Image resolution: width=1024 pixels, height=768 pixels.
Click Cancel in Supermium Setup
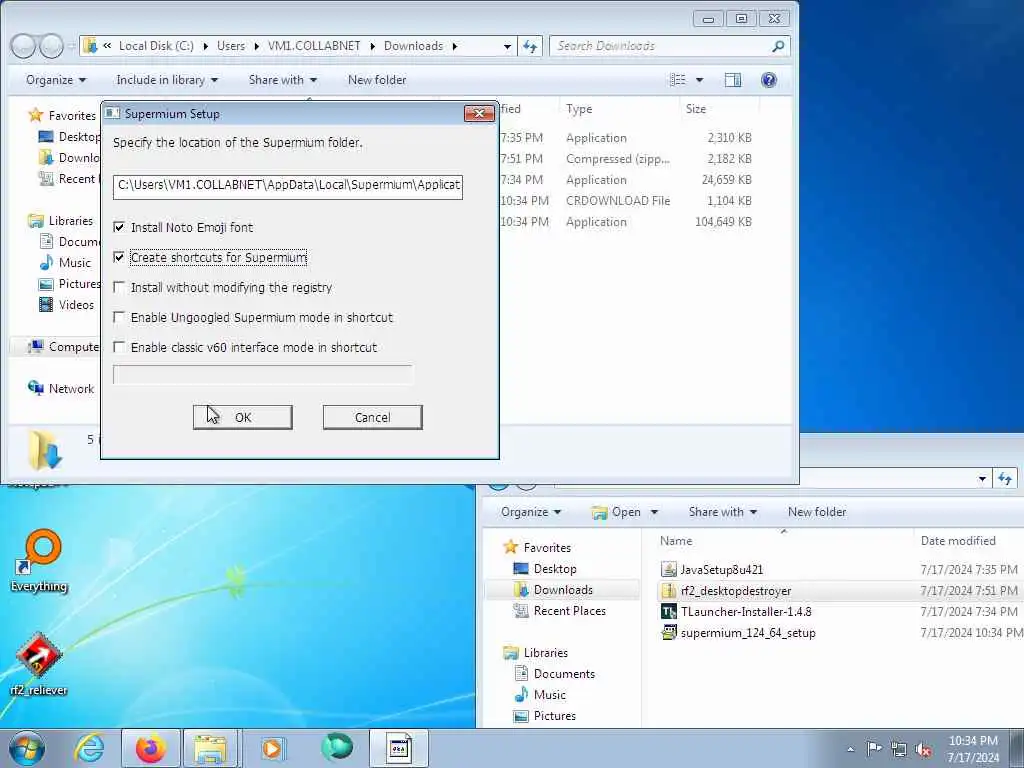point(372,417)
